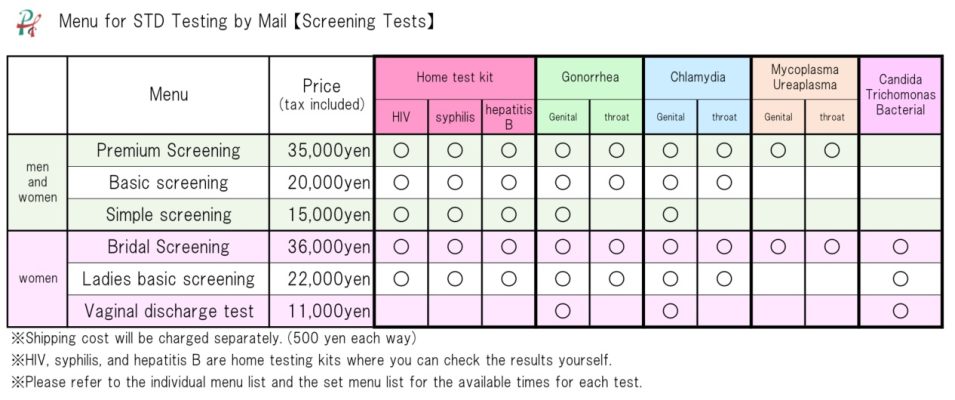Click the syphilis circle in Basic screening row

455,183
